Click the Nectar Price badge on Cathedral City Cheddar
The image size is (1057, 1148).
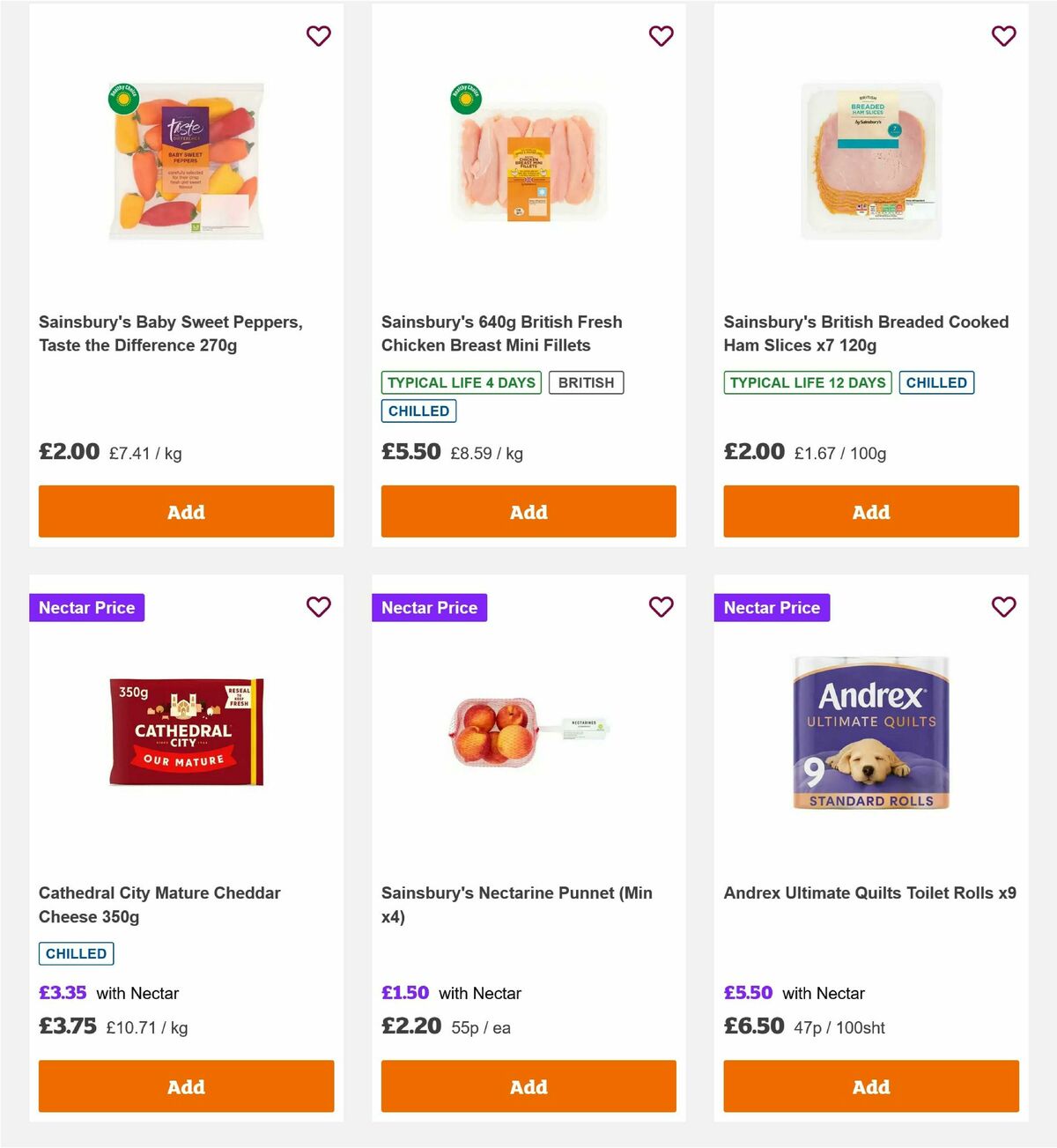86,607
